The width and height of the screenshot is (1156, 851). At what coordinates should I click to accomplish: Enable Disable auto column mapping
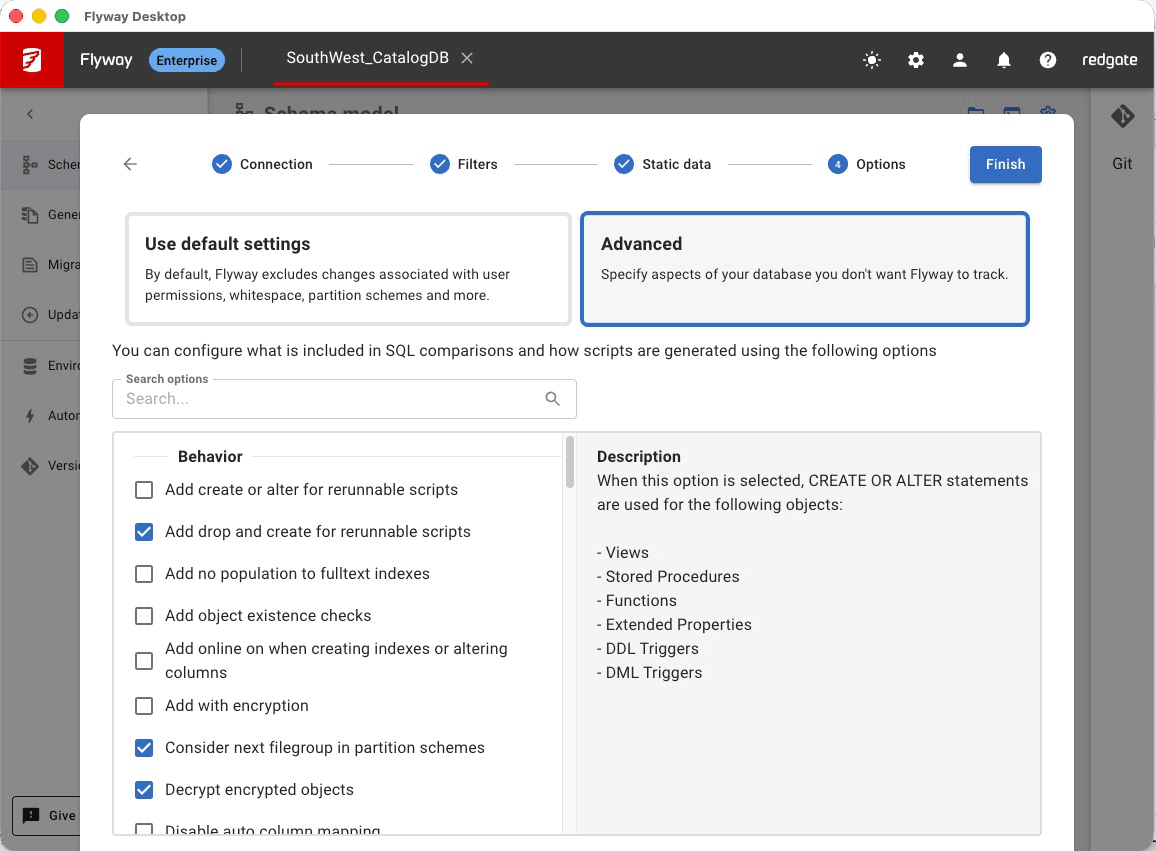(x=144, y=830)
